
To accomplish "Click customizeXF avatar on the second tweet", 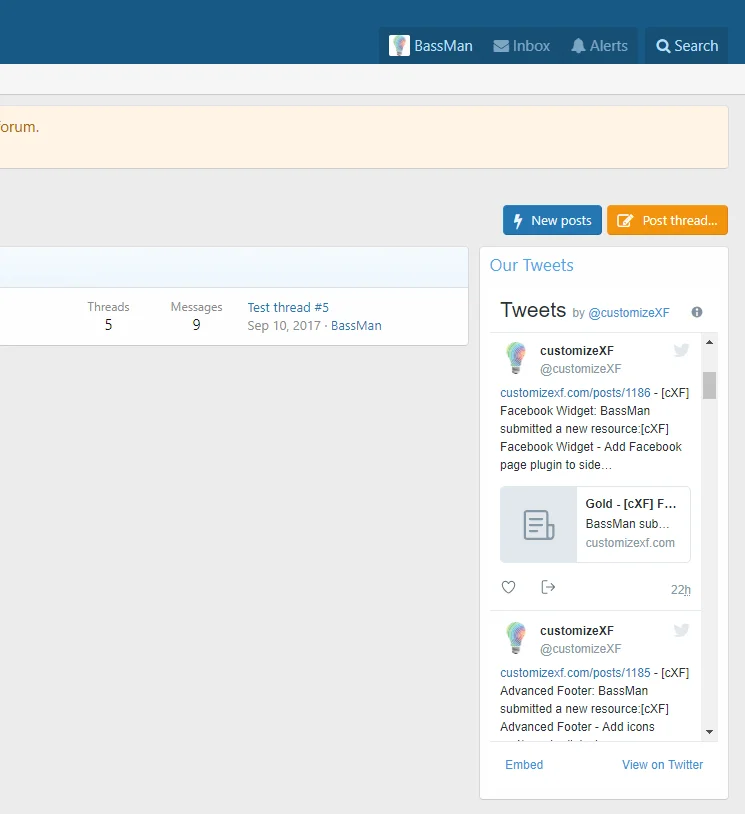I will 516,638.
